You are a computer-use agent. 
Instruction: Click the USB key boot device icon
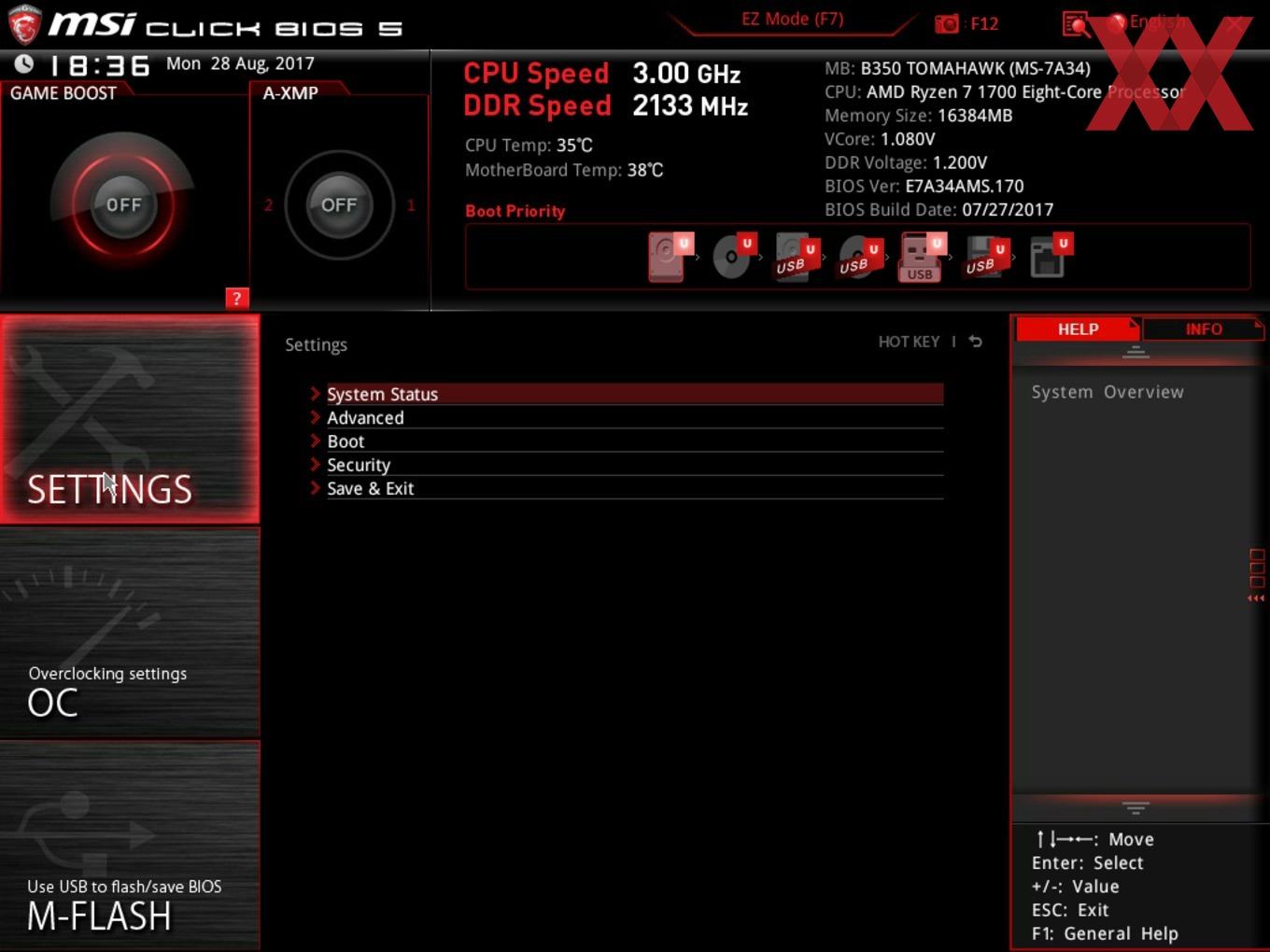coord(922,258)
